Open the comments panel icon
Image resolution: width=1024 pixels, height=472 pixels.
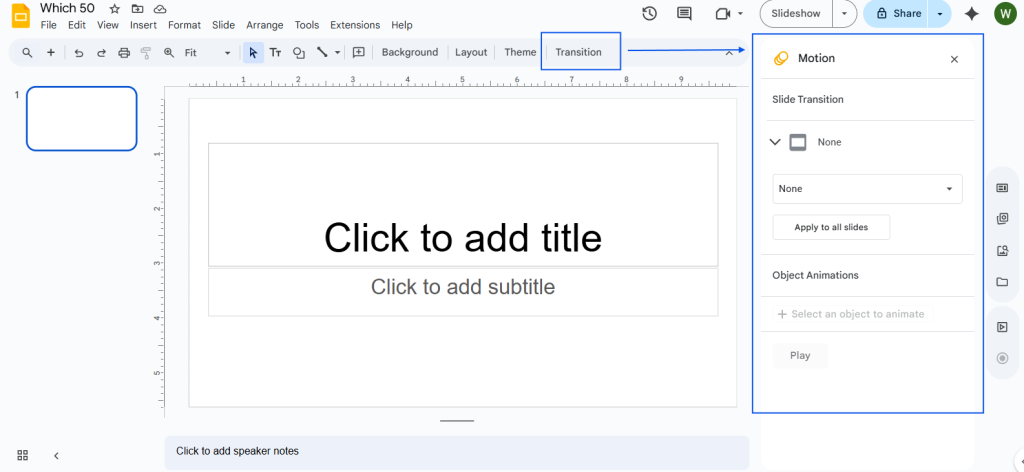tap(684, 13)
